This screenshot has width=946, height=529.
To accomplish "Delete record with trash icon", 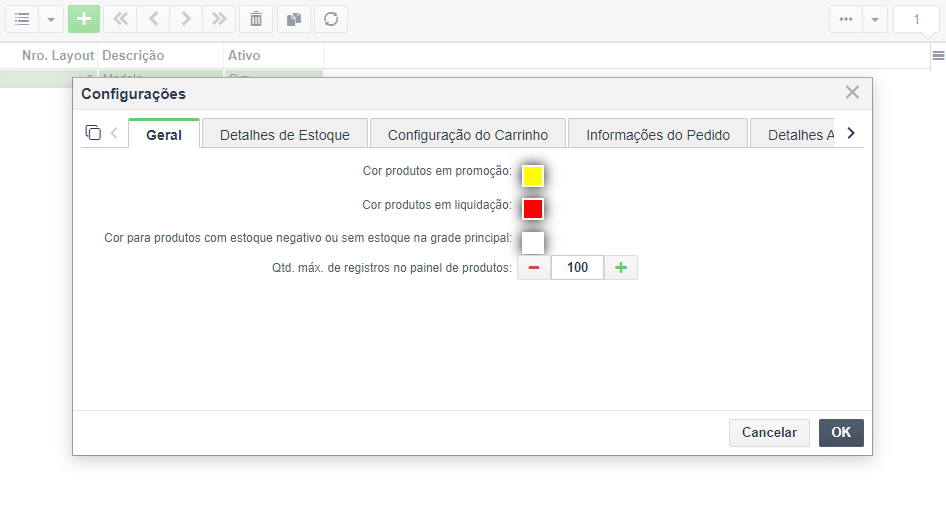I will [256, 19].
